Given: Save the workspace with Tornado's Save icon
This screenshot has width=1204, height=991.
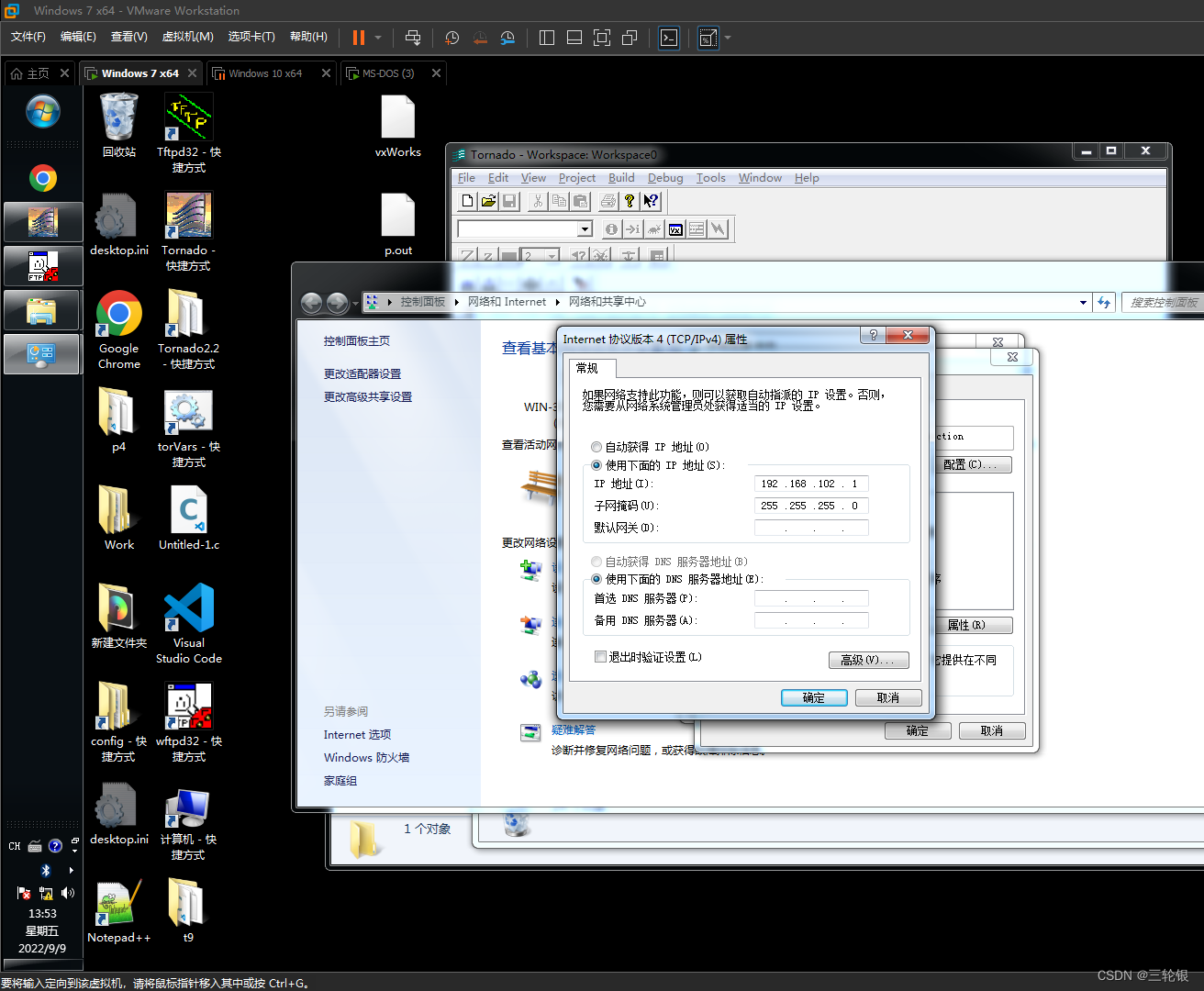Looking at the screenshot, I should 508,201.
